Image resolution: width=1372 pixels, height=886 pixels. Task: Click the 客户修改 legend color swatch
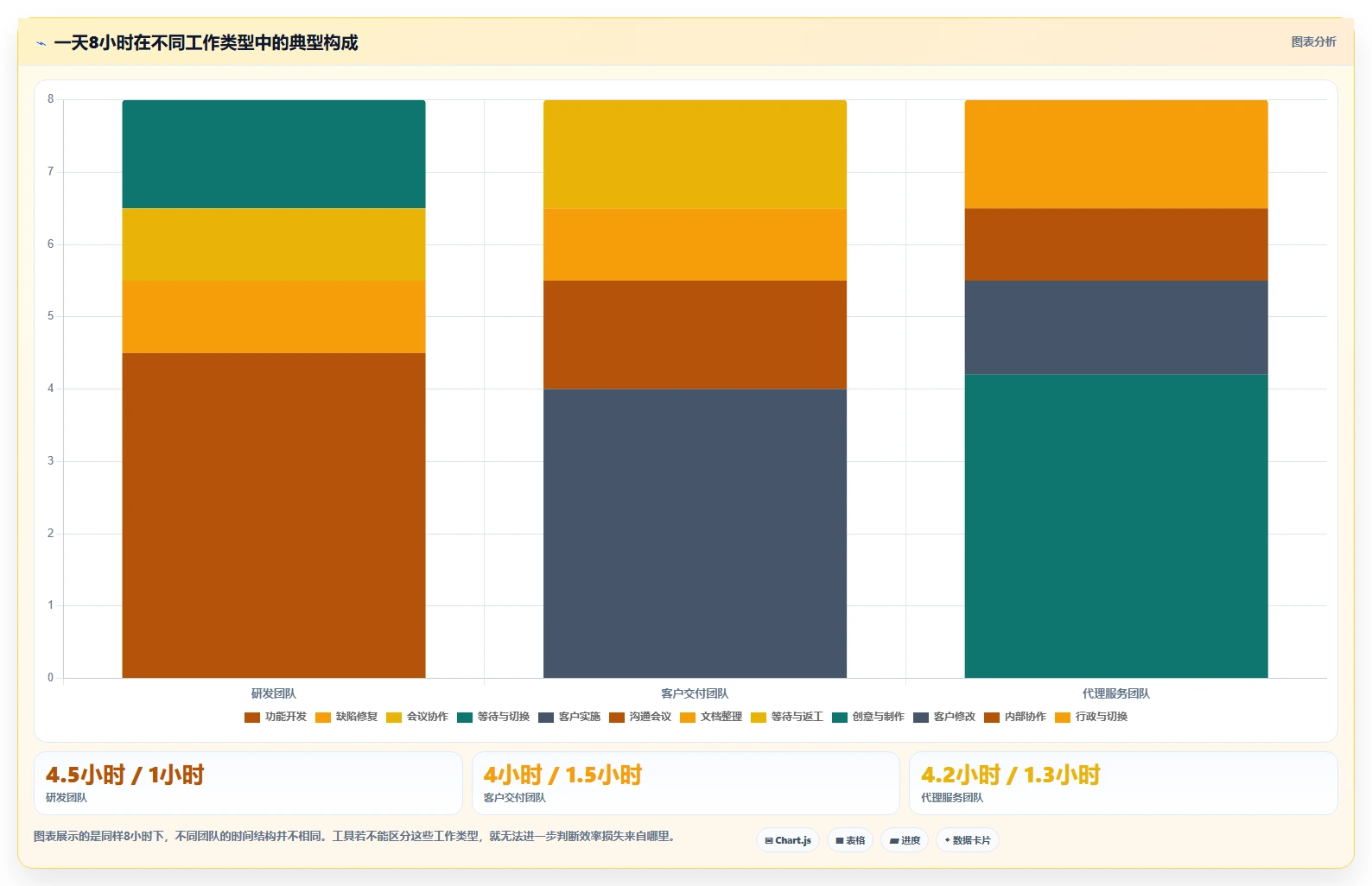tap(921, 718)
